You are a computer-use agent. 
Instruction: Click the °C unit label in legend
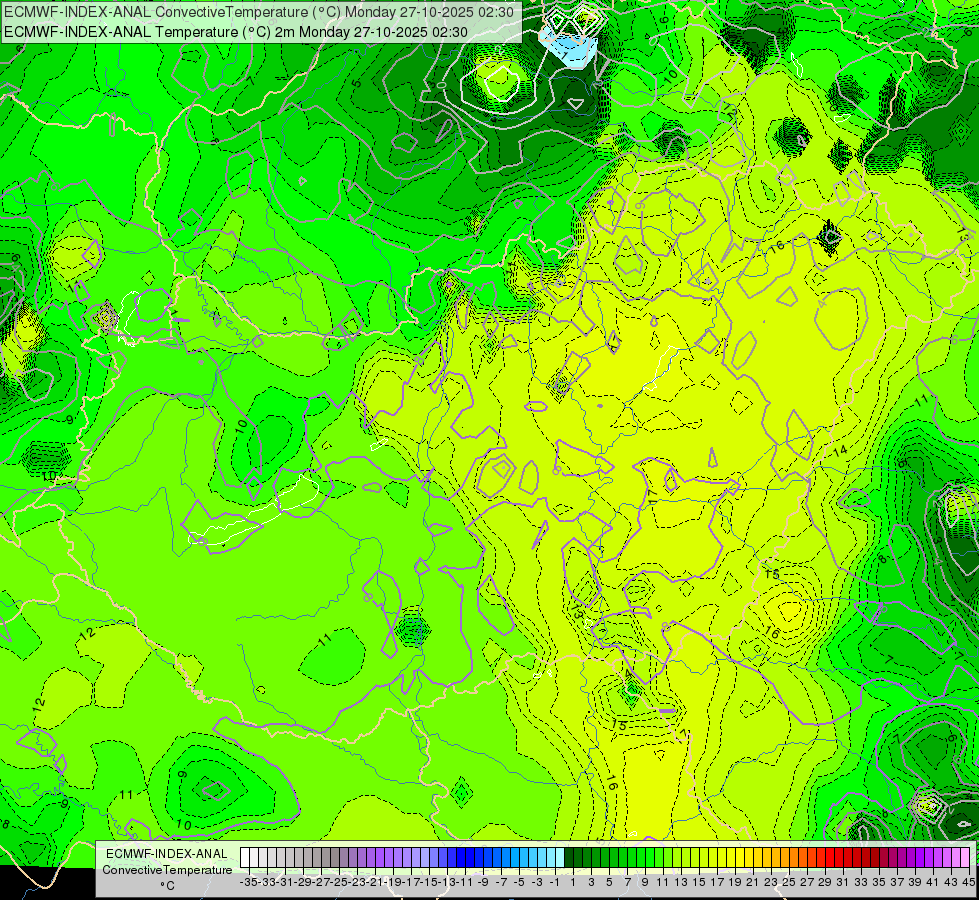[x=167, y=886]
